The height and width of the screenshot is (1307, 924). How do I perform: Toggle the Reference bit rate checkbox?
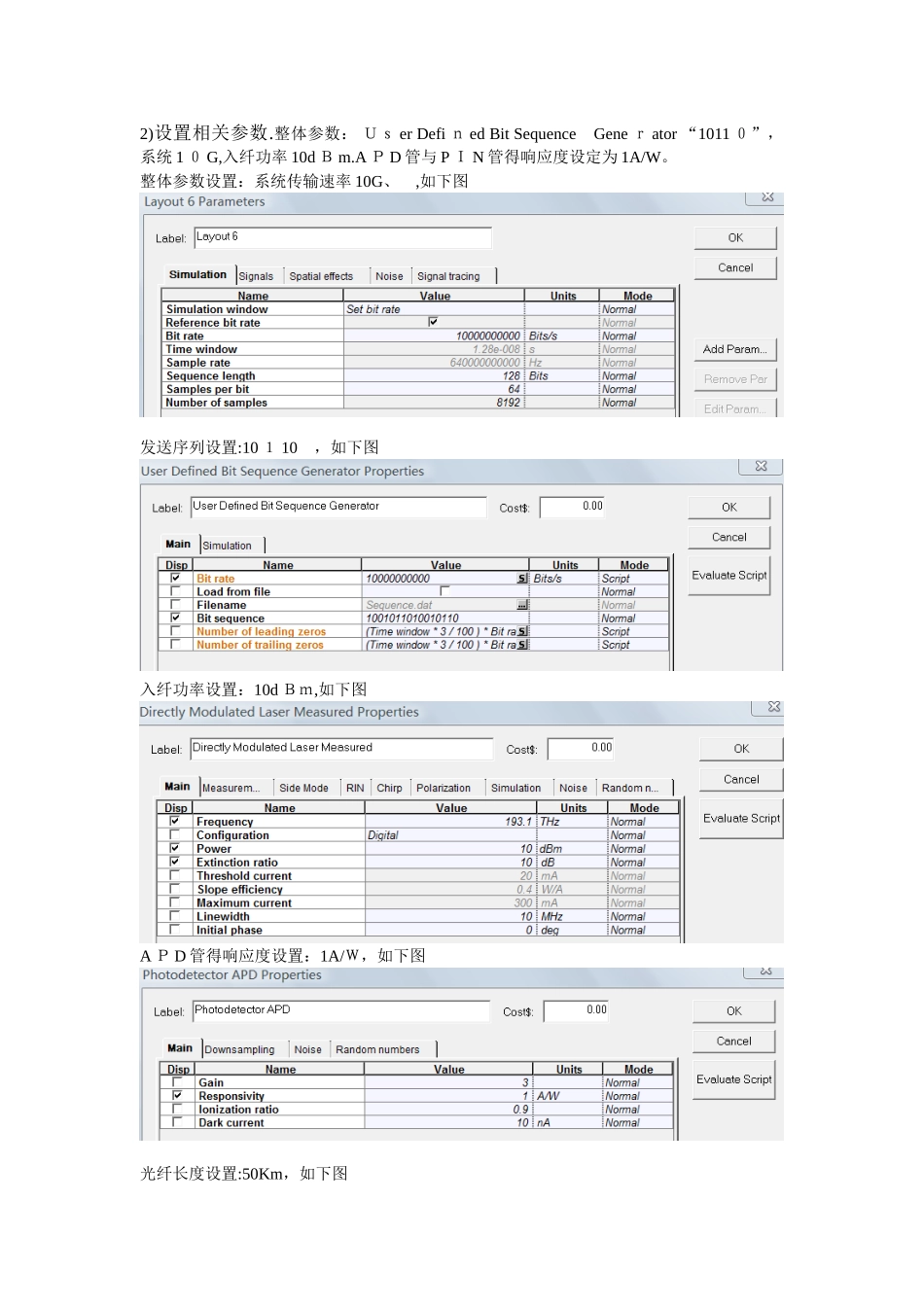tap(433, 322)
